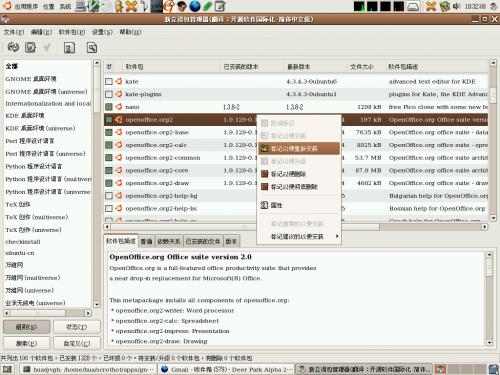The image size is (500, 375).
Task: Click the notepad launcher icon in top panel
Action: click(x=220, y=6)
